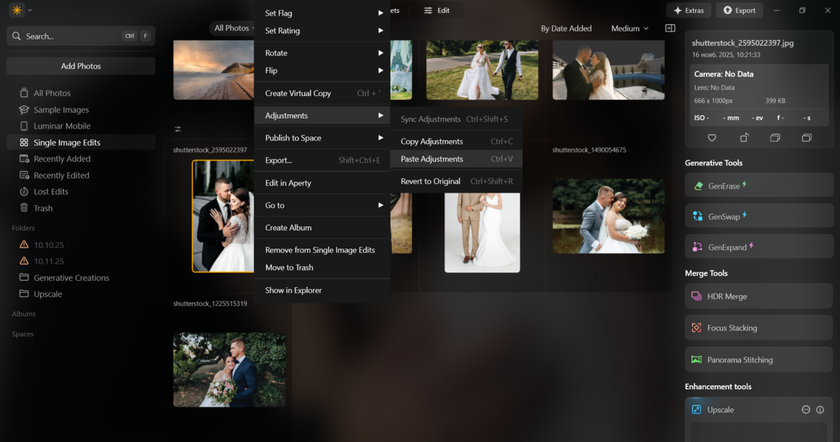Select the couple by the pond thumbnail
This screenshot has width=840, height=442.
(x=609, y=216)
